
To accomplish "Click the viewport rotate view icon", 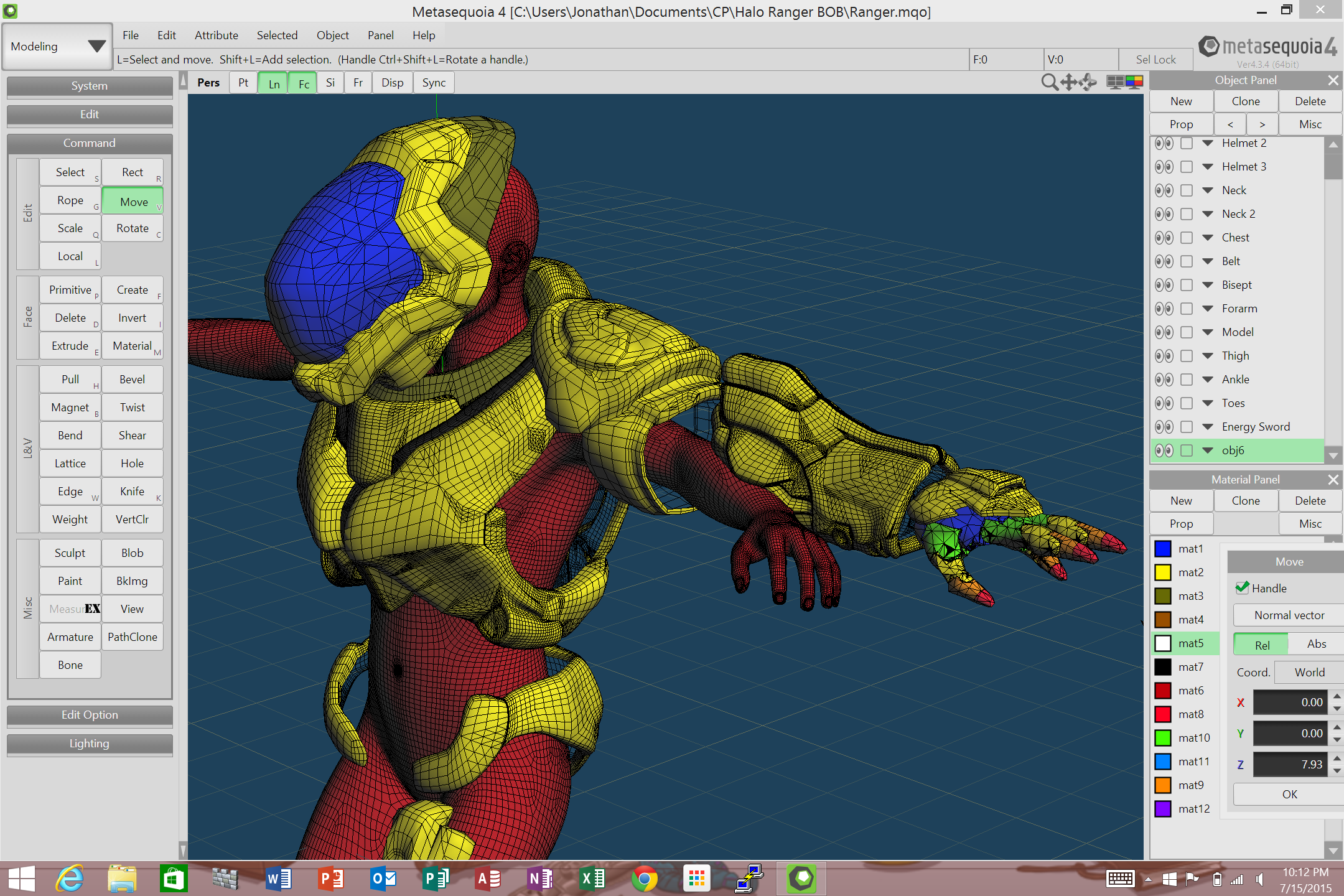I will click(x=1088, y=82).
